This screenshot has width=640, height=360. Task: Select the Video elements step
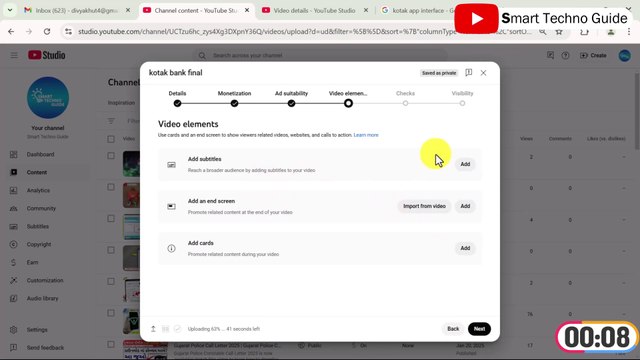coord(348,99)
